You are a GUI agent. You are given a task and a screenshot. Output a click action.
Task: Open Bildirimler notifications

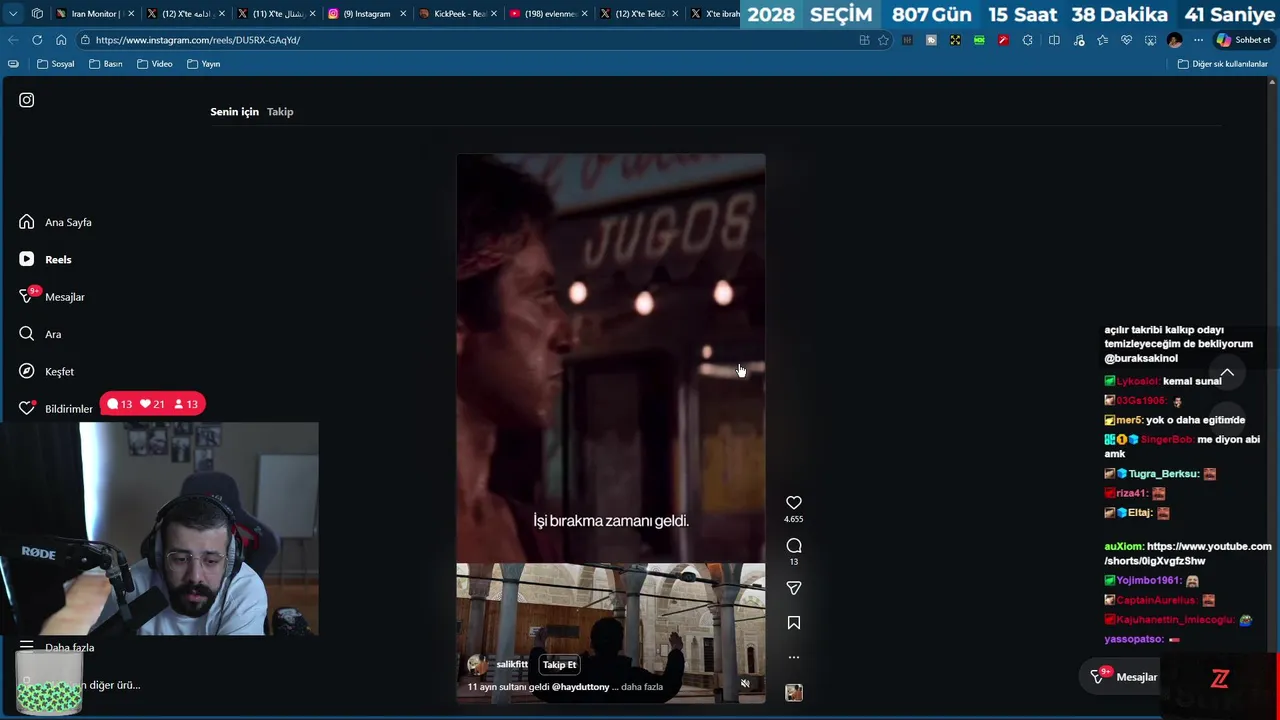[x=56, y=408]
